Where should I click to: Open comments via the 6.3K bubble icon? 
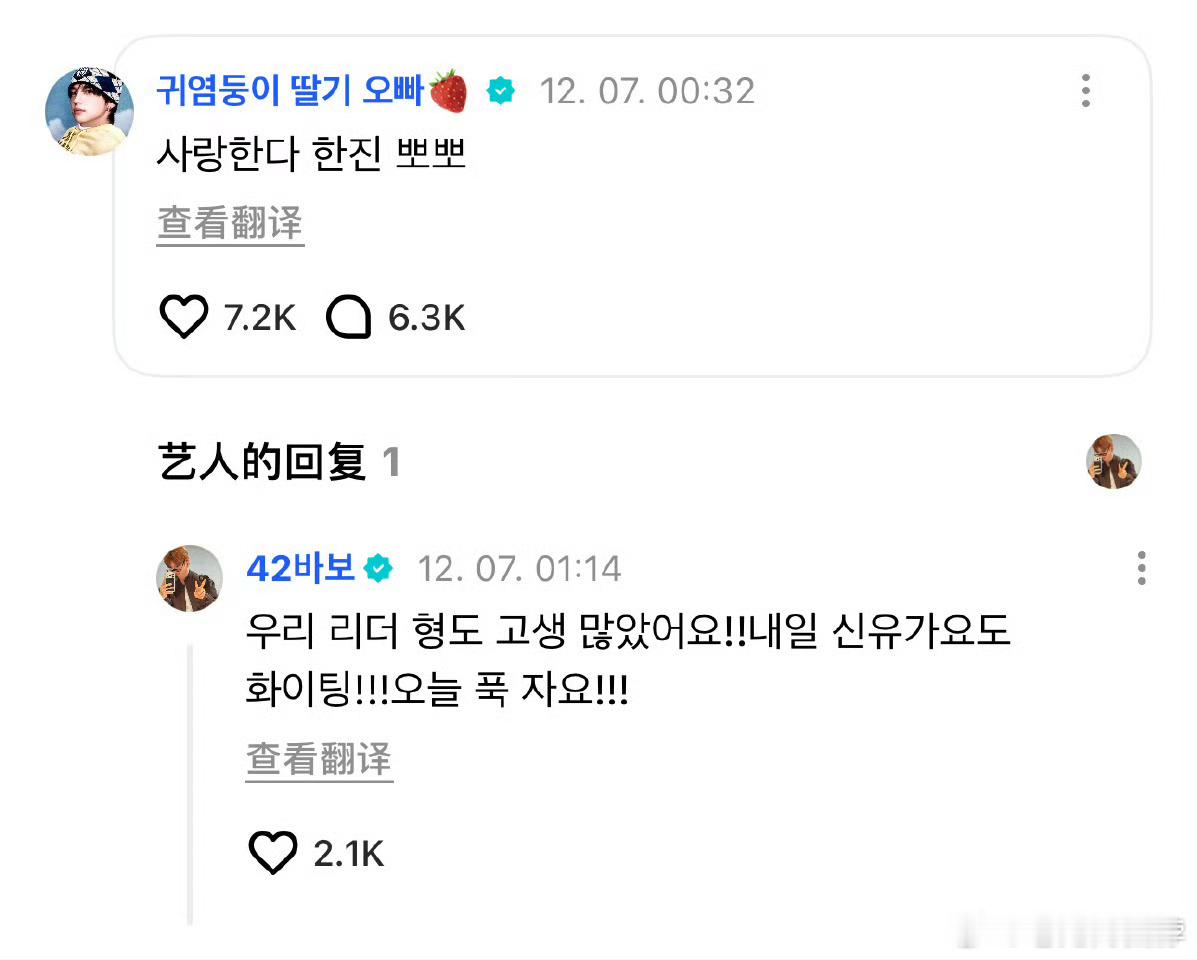click(x=349, y=317)
